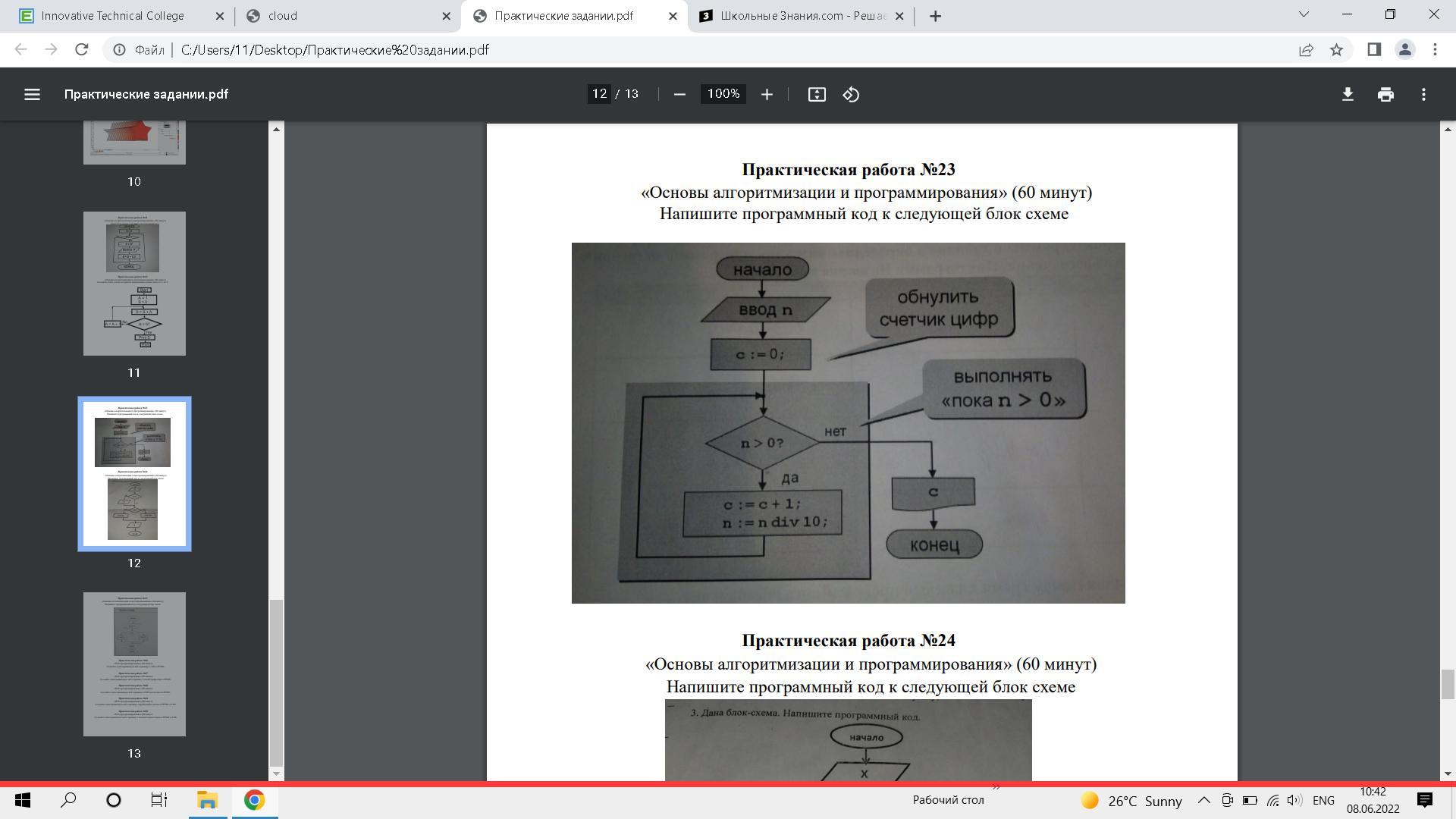Image resolution: width=1456 pixels, height=819 pixels.
Task: Close the Школьные Знания.com tab
Action: (899, 16)
